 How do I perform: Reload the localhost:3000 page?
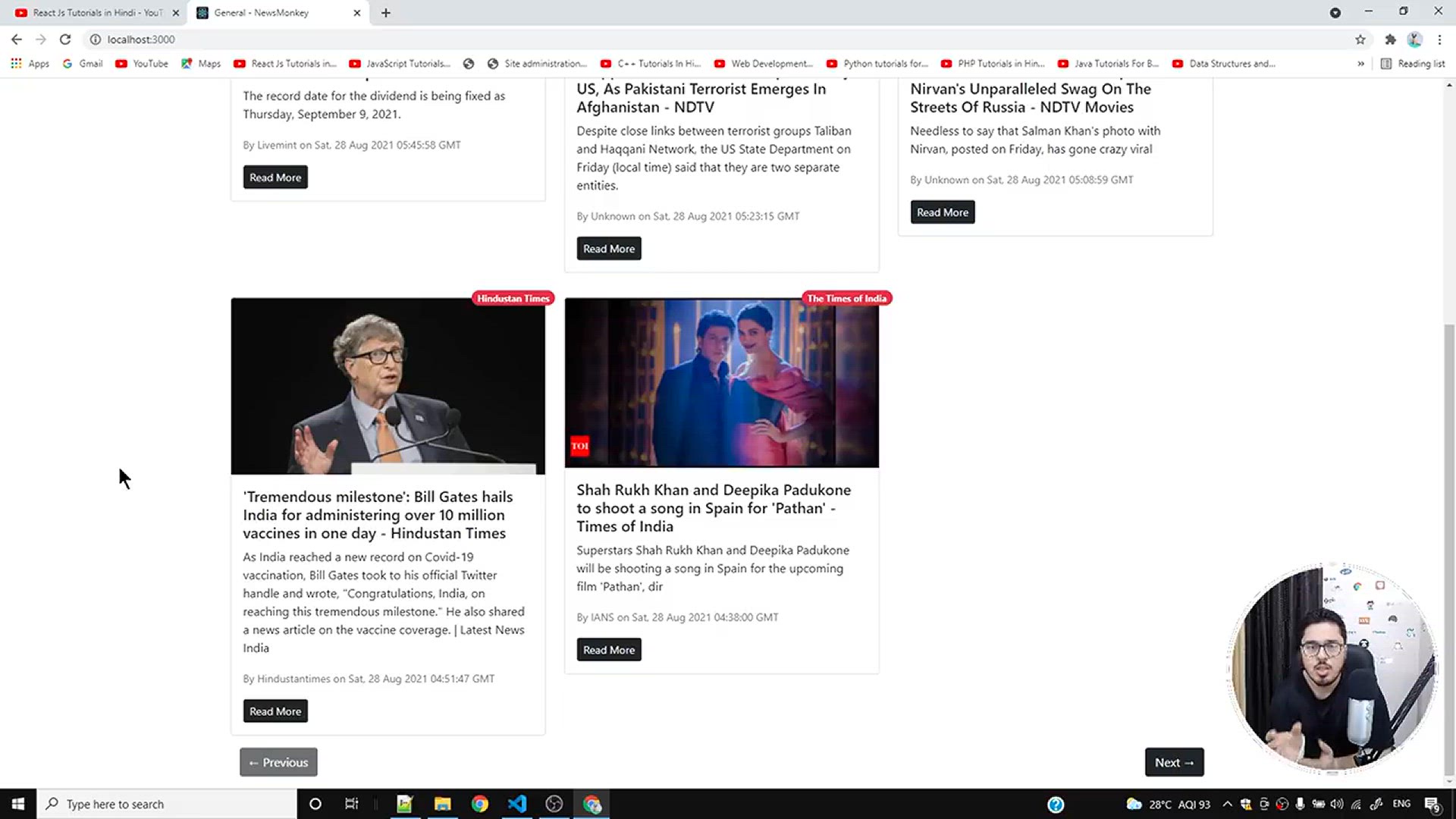pyautogui.click(x=65, y=39)
